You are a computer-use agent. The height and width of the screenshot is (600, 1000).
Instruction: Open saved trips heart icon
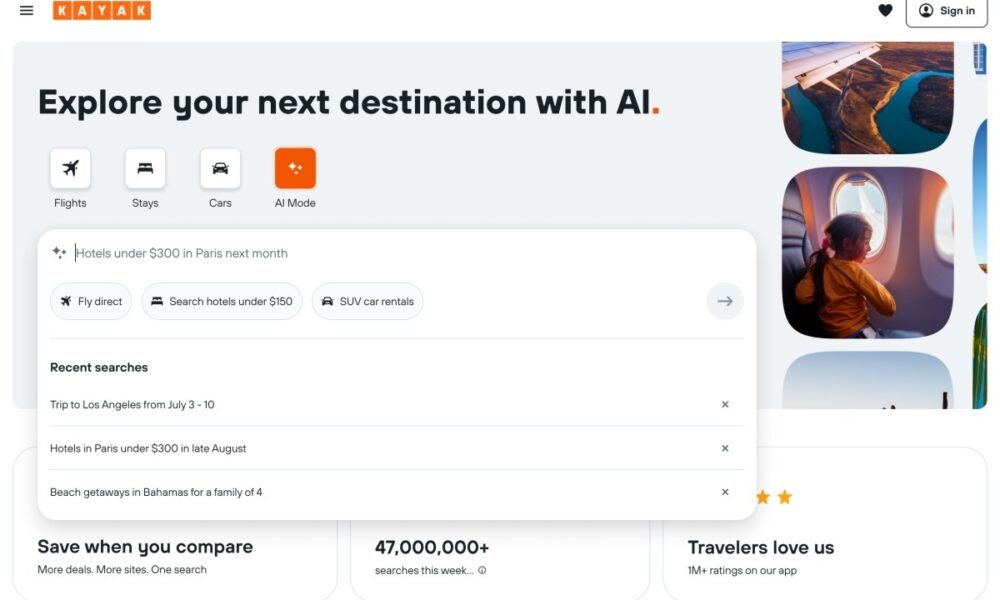click(885, 11)
